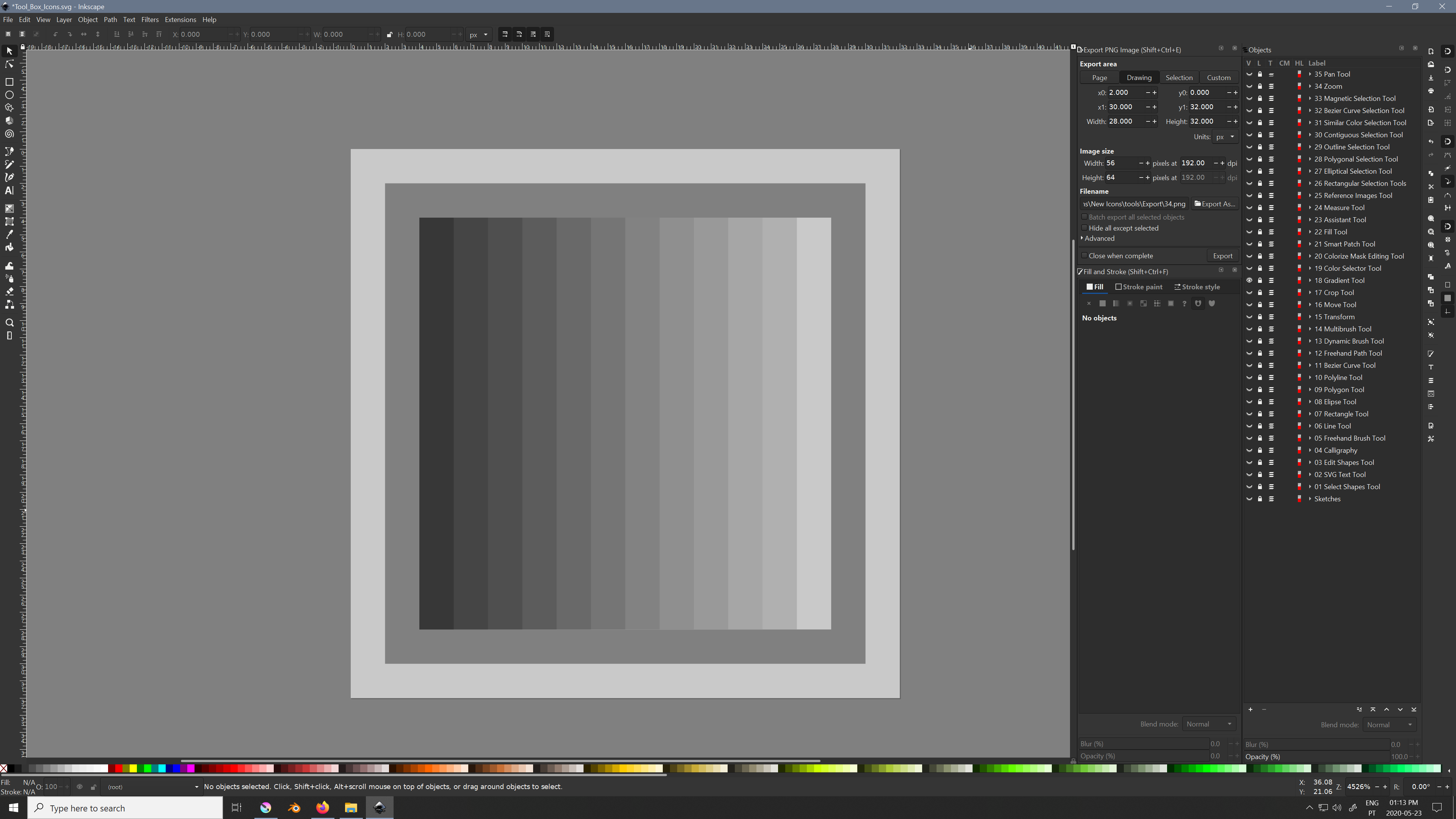Select the Eraser tool
The width and height of the screenshot is (1456, 819).
pyautogui.click(x=9, y=292)
